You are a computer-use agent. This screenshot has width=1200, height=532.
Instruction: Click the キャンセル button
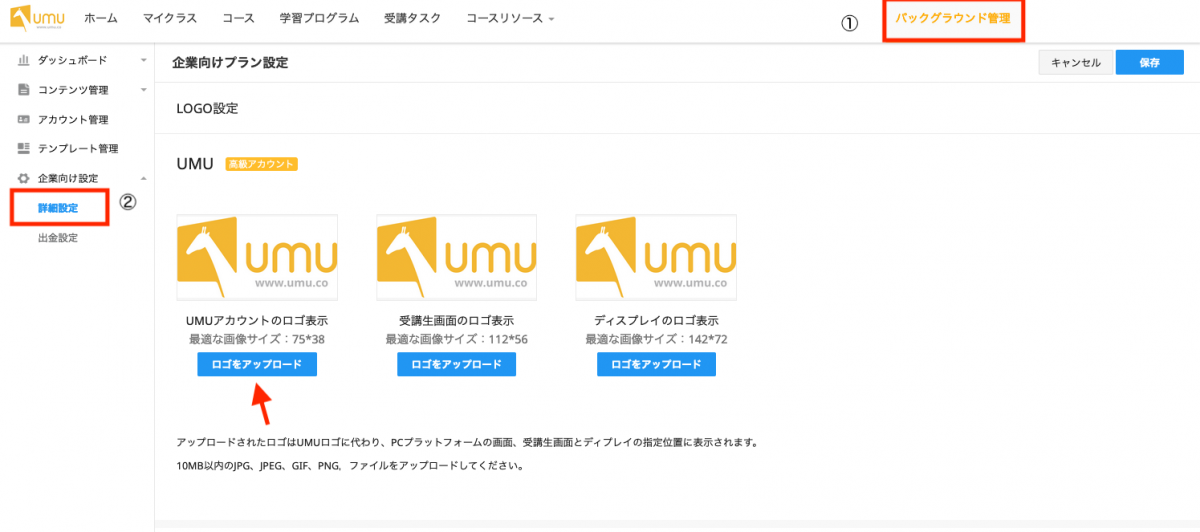pyautogui.click(x=1075, y=62)
